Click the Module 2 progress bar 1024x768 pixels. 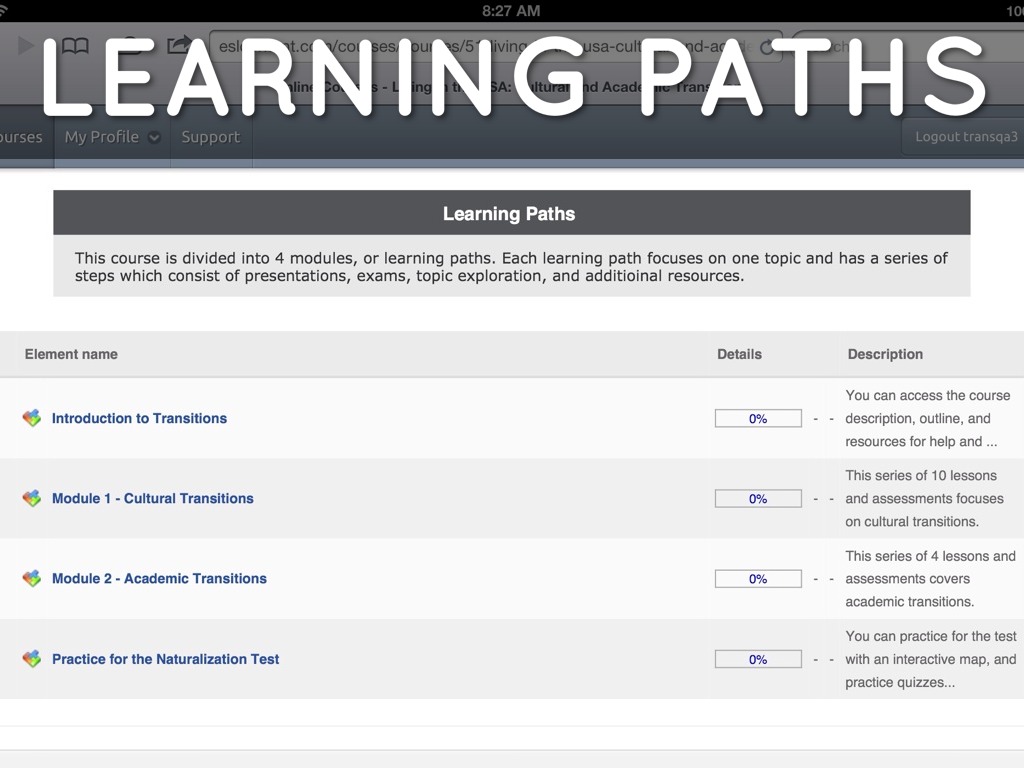click(757, 579)
